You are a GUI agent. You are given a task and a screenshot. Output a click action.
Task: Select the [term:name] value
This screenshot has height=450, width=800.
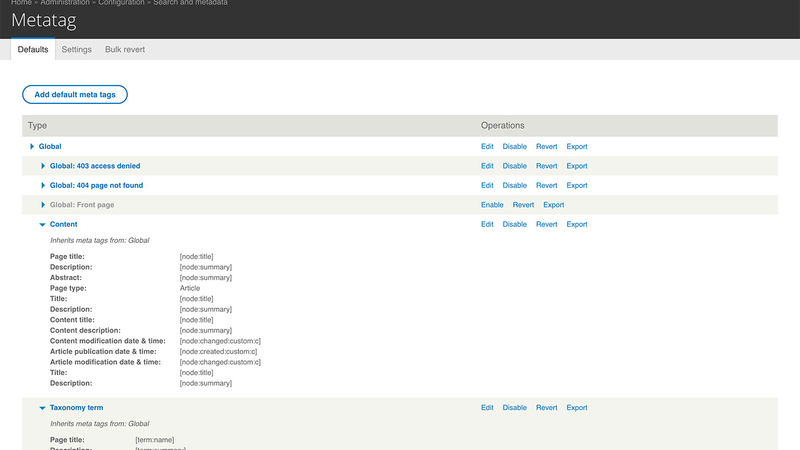click(155, 440)
